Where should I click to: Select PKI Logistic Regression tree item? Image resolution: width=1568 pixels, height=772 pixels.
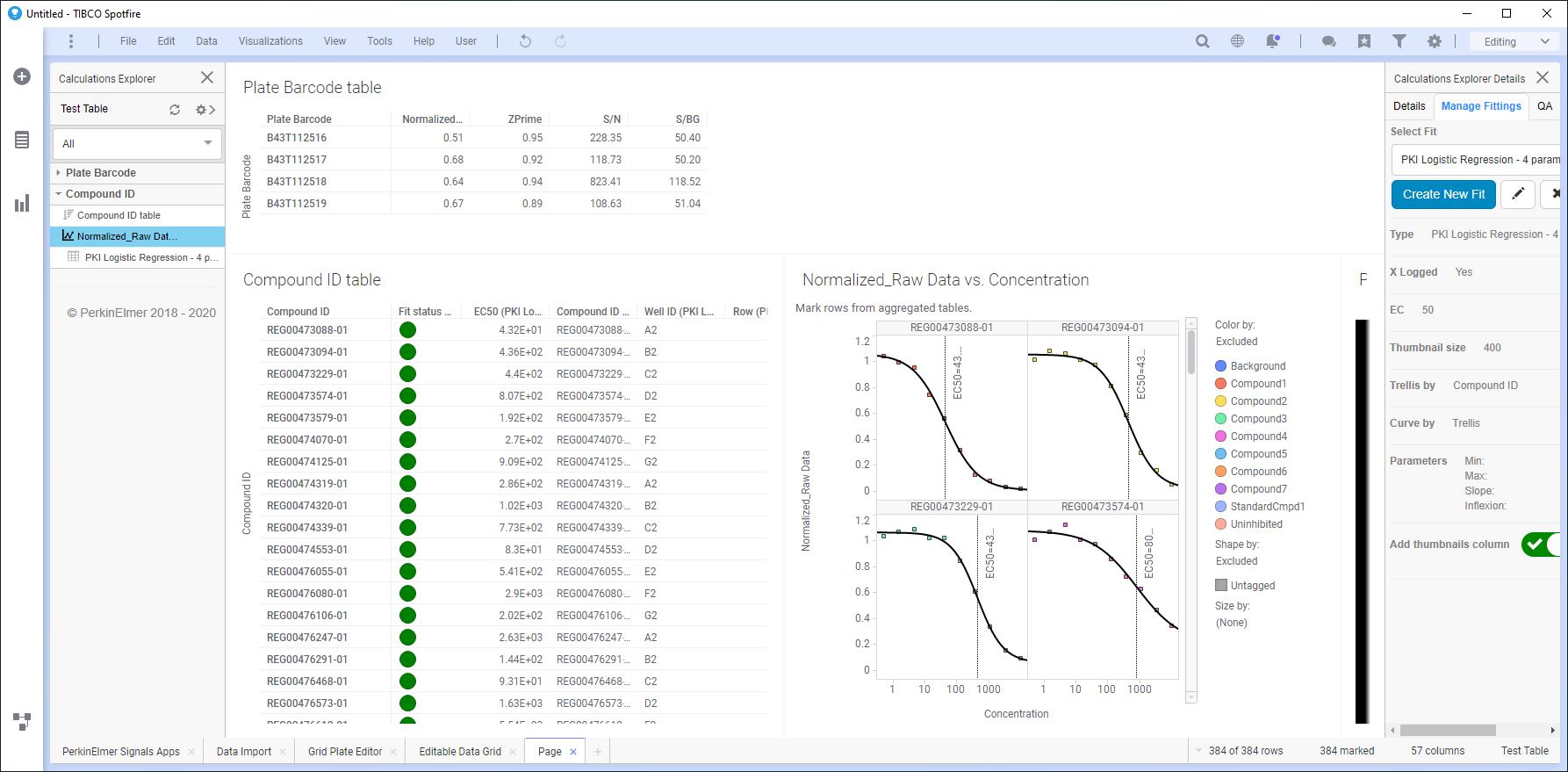[151, 257]
